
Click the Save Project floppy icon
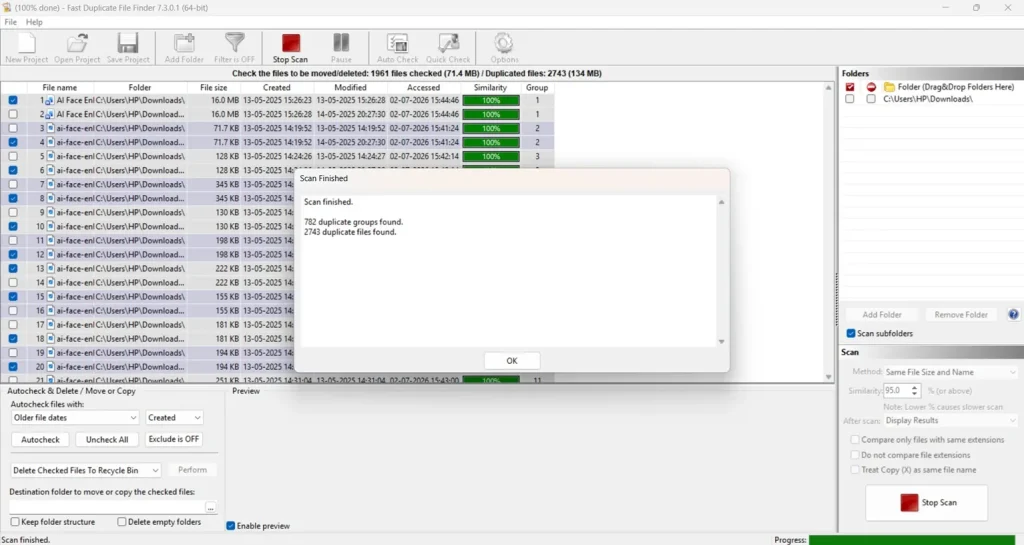pos(128,44)
